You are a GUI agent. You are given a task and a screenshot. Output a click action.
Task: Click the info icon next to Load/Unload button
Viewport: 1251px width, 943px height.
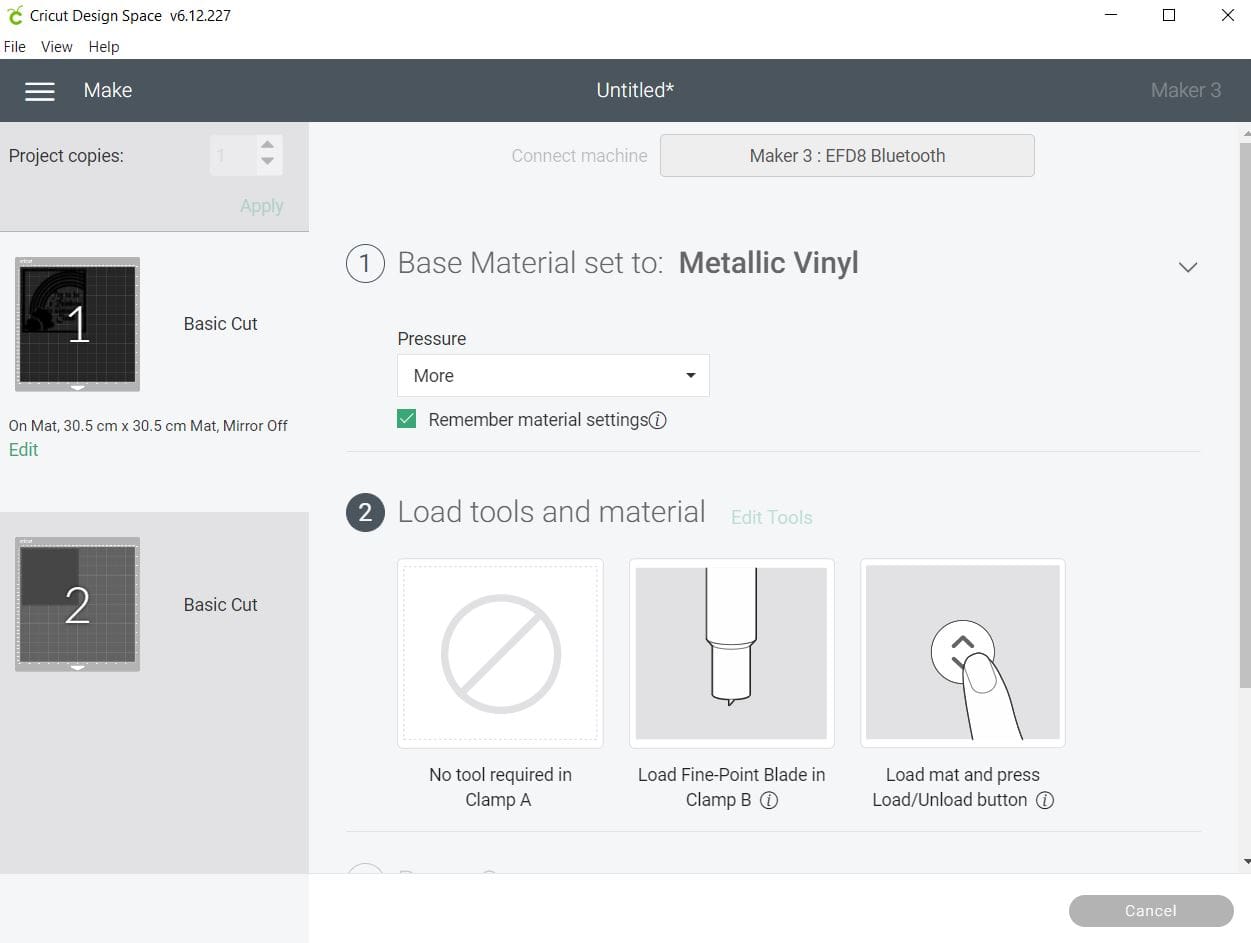[x=1045, y=800]
